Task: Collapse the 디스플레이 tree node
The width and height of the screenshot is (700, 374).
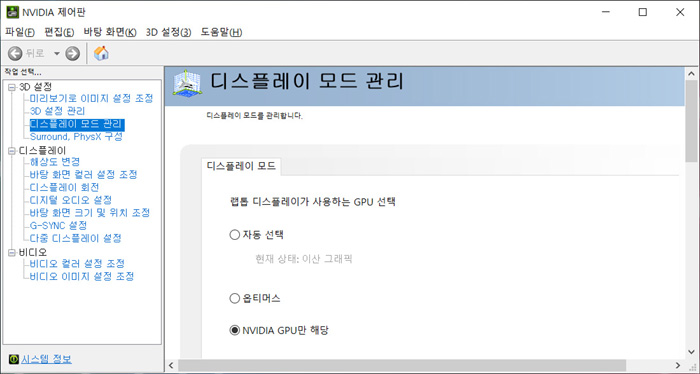Action: click(12, 151)
